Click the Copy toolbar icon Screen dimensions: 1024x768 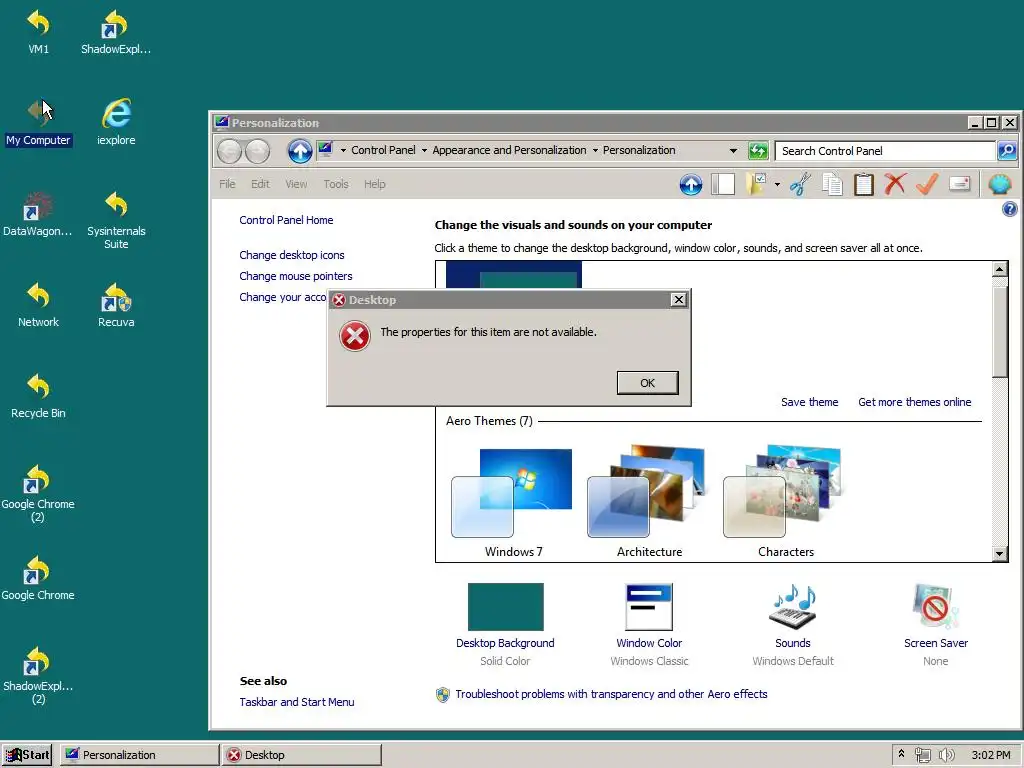(832, 184)
